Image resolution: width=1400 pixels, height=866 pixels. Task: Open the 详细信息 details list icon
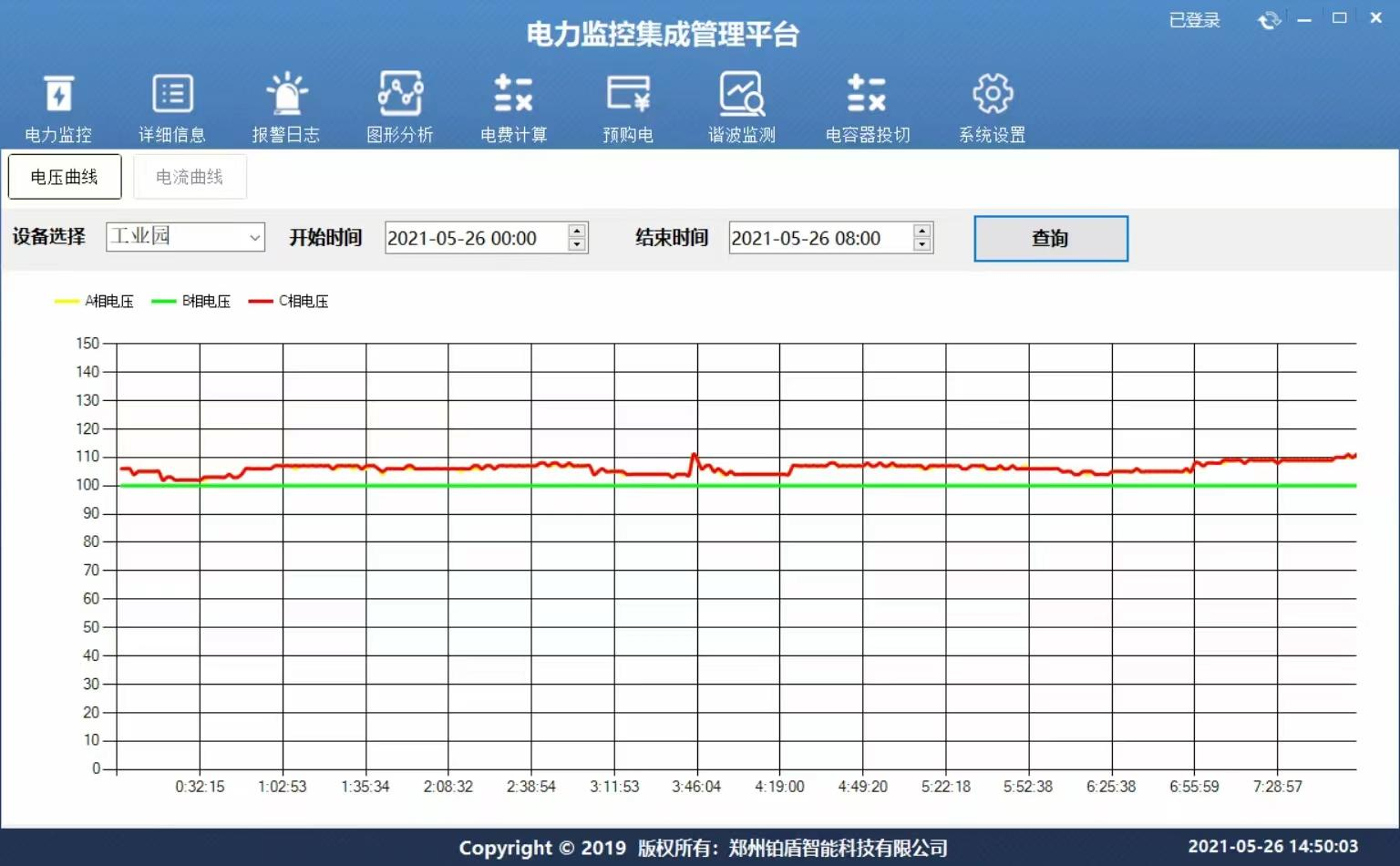click(172, 95)
